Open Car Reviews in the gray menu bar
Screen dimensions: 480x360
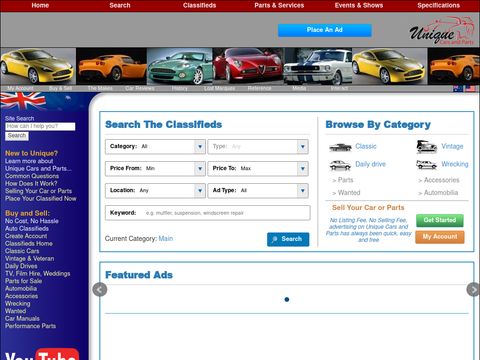tap(140, 89)
